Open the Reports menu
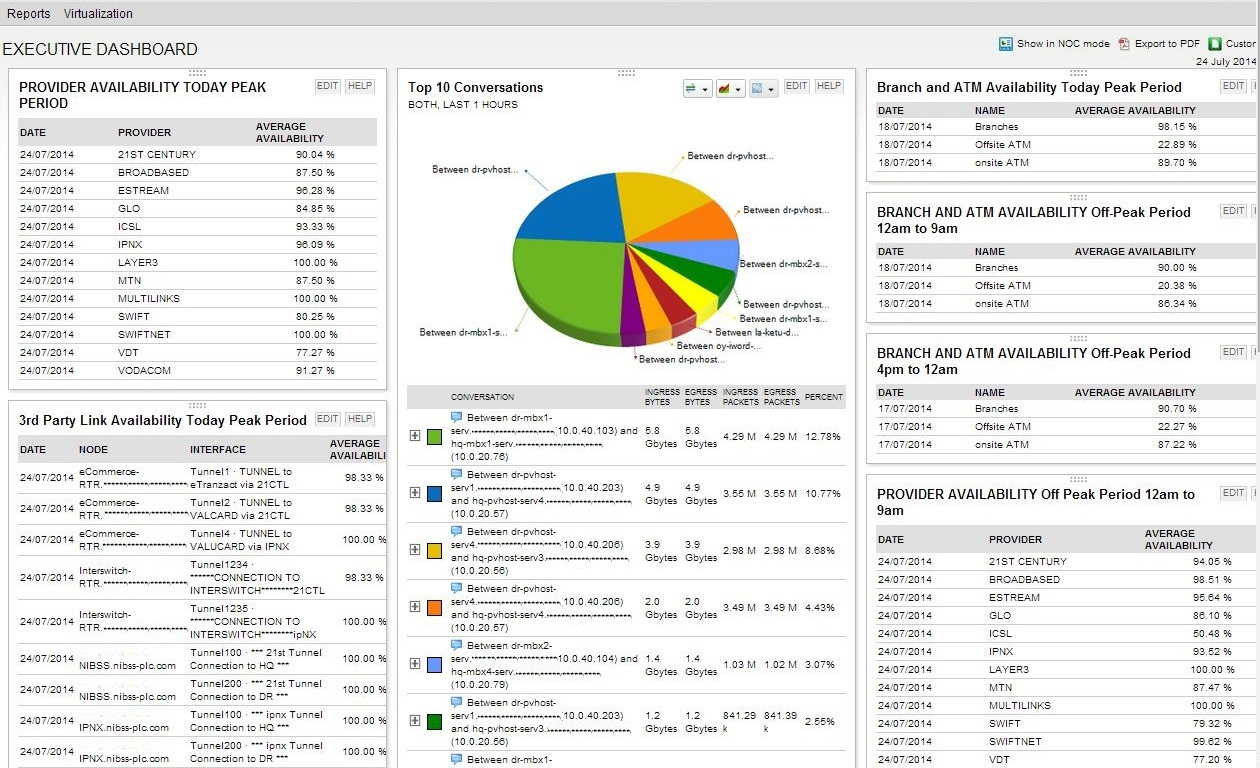Image resolution: width=1260 pixels, height=768 pixels. [28, 14]
